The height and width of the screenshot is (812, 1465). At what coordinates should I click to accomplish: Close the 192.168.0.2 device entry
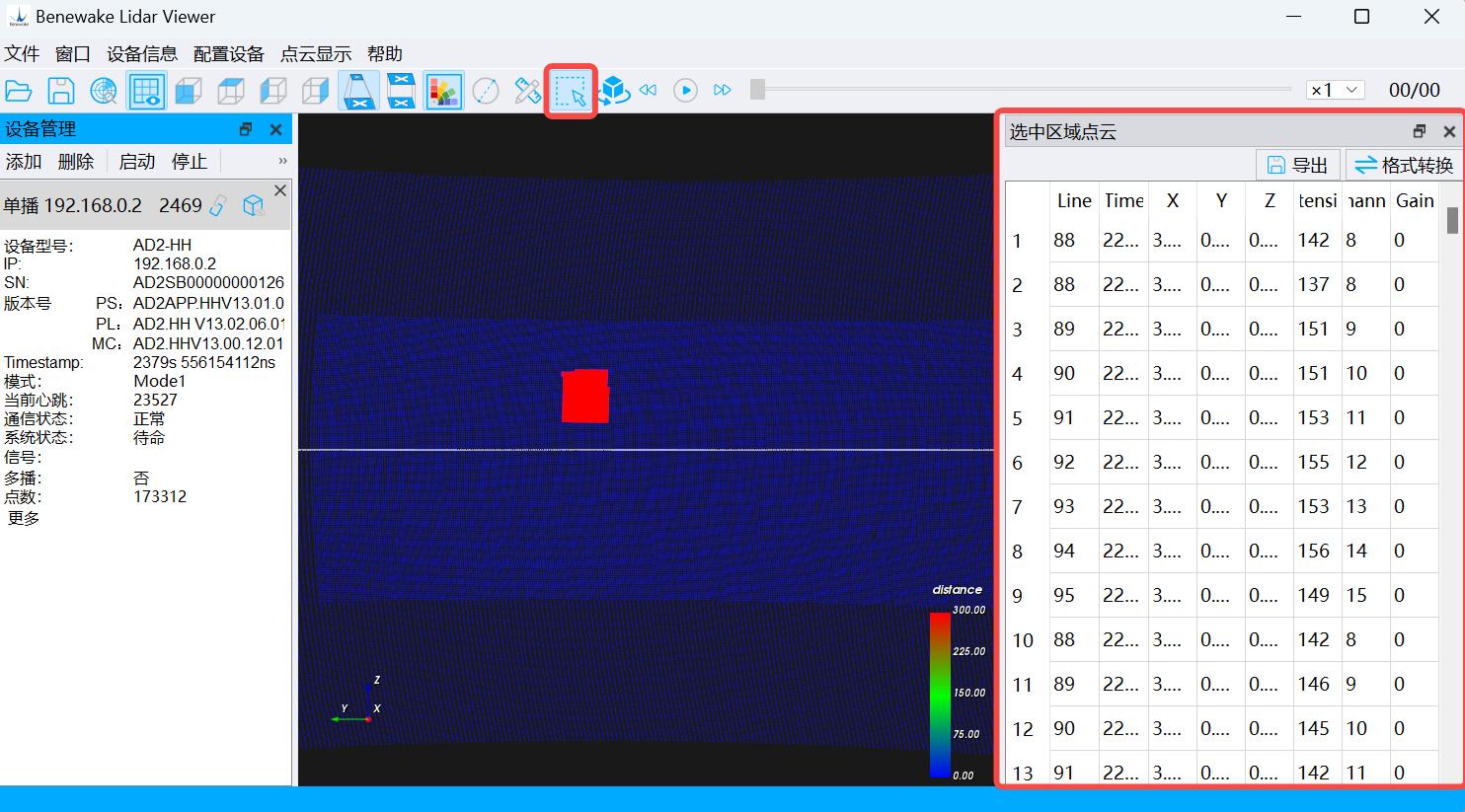(280, 190)
